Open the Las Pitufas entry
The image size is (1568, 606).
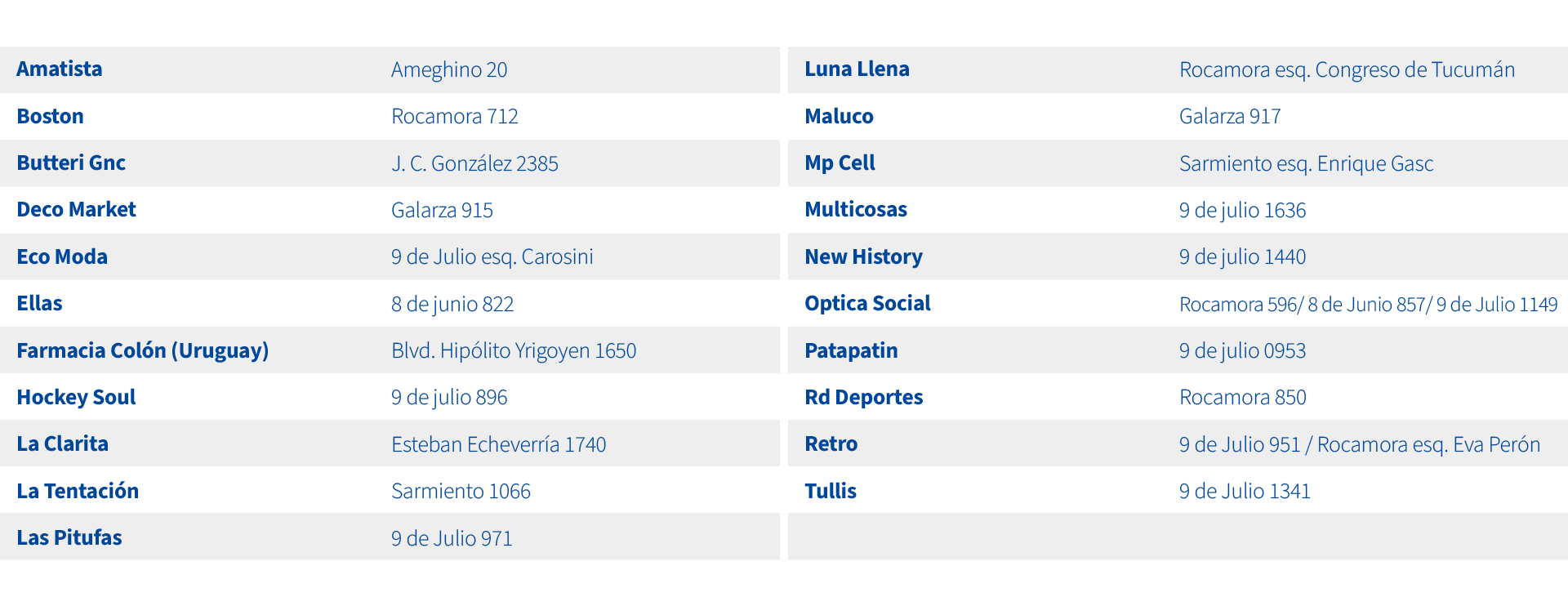(x=69, y=537)
